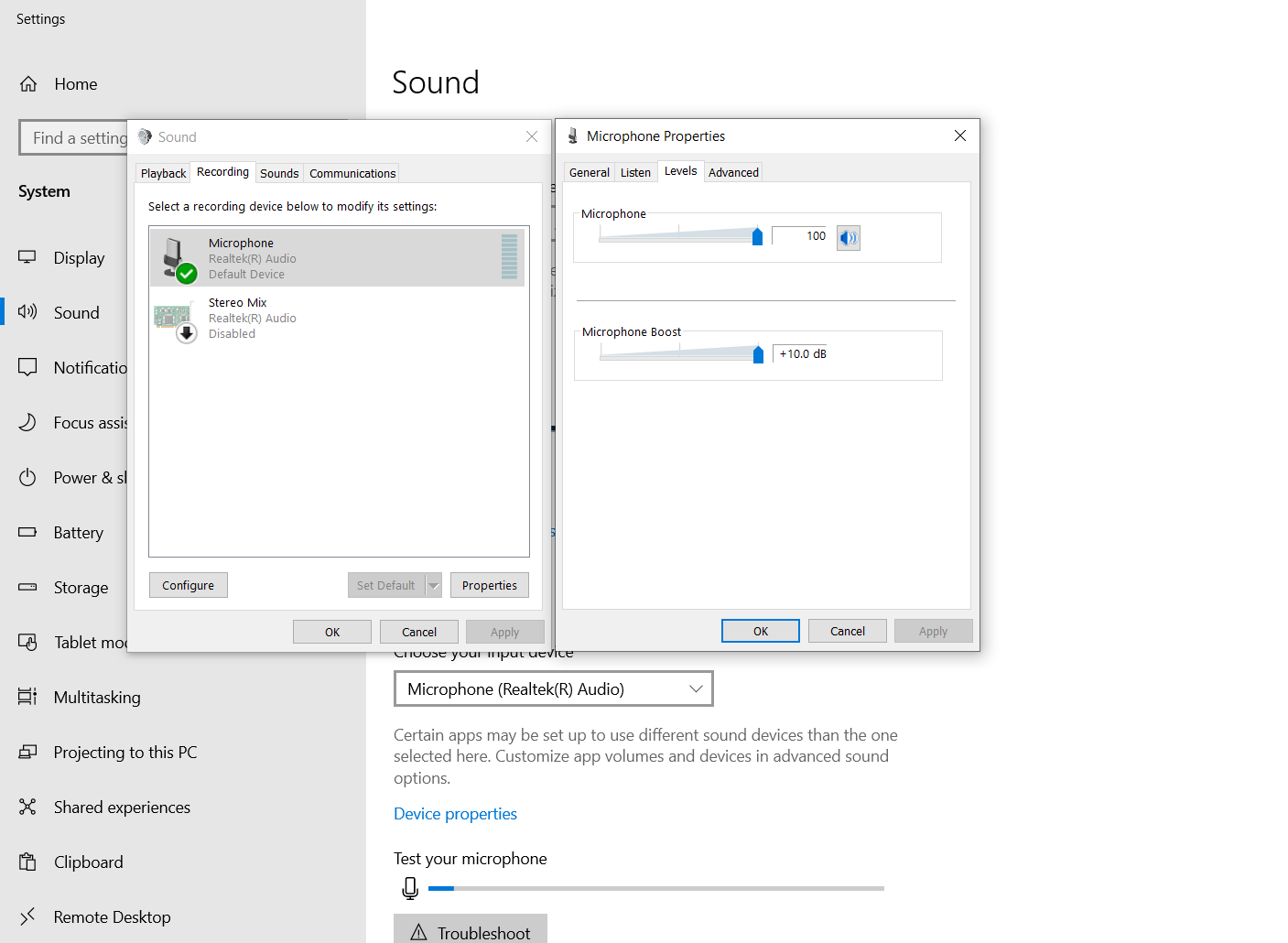The height and width of the screenshot is (943, 1288).
Task: Click the Remote Desktop label in sidebar
Action: click(x=112, y=916)
